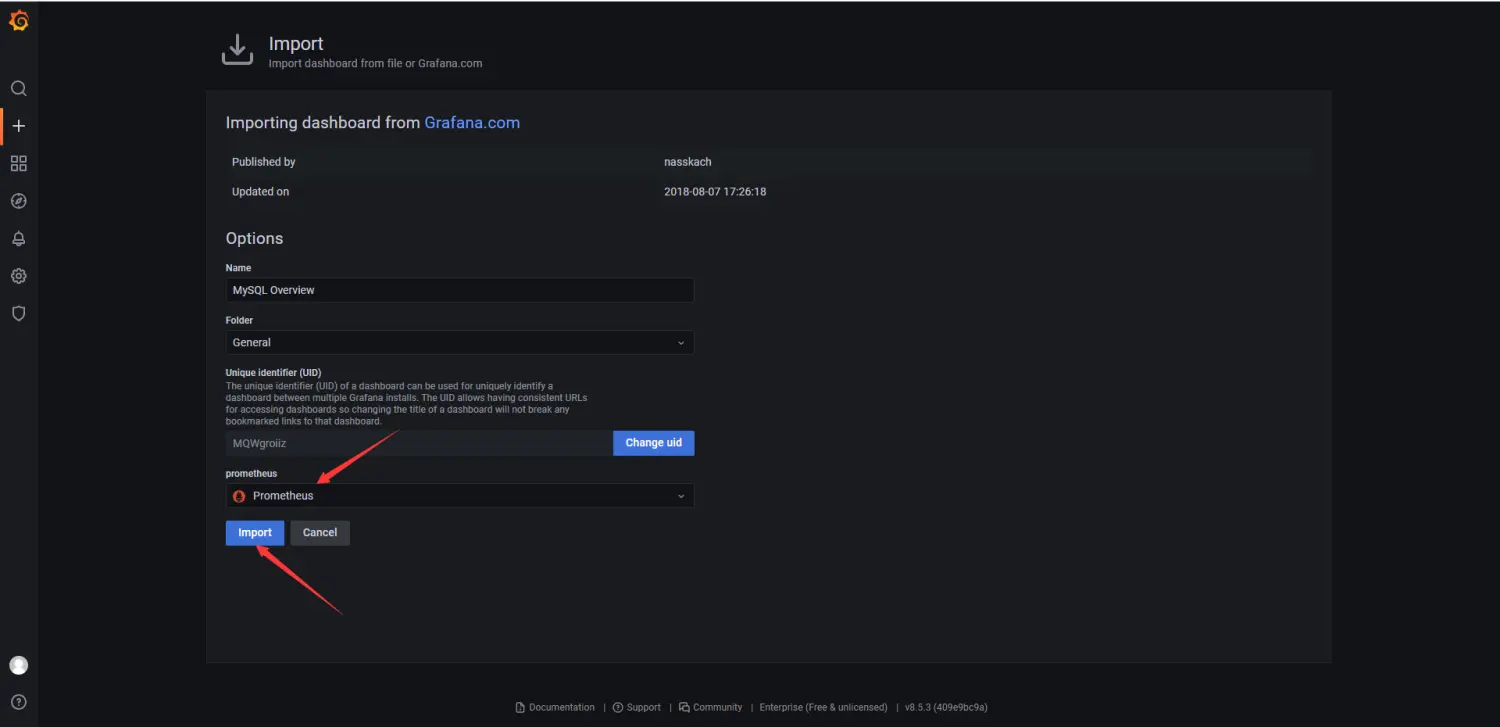Click the user profile avatar icon
Screen dimensions: 1500x727
pyautogui.click(x=18, y=665)
